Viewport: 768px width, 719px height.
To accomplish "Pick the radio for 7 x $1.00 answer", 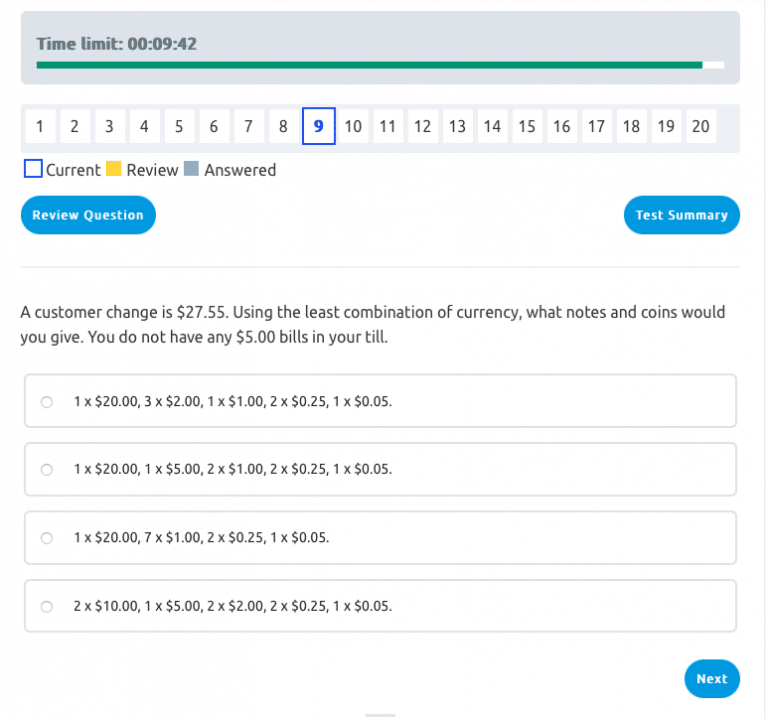I will [47, 538].
